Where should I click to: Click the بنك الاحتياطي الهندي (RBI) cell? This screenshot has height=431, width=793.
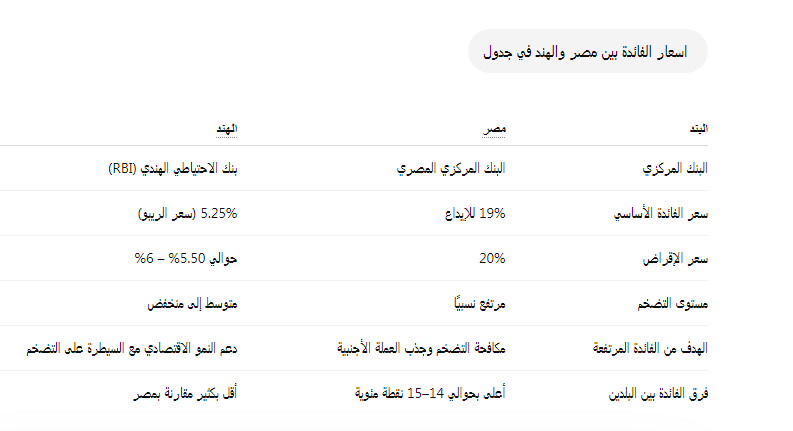[x=173, y=168]
